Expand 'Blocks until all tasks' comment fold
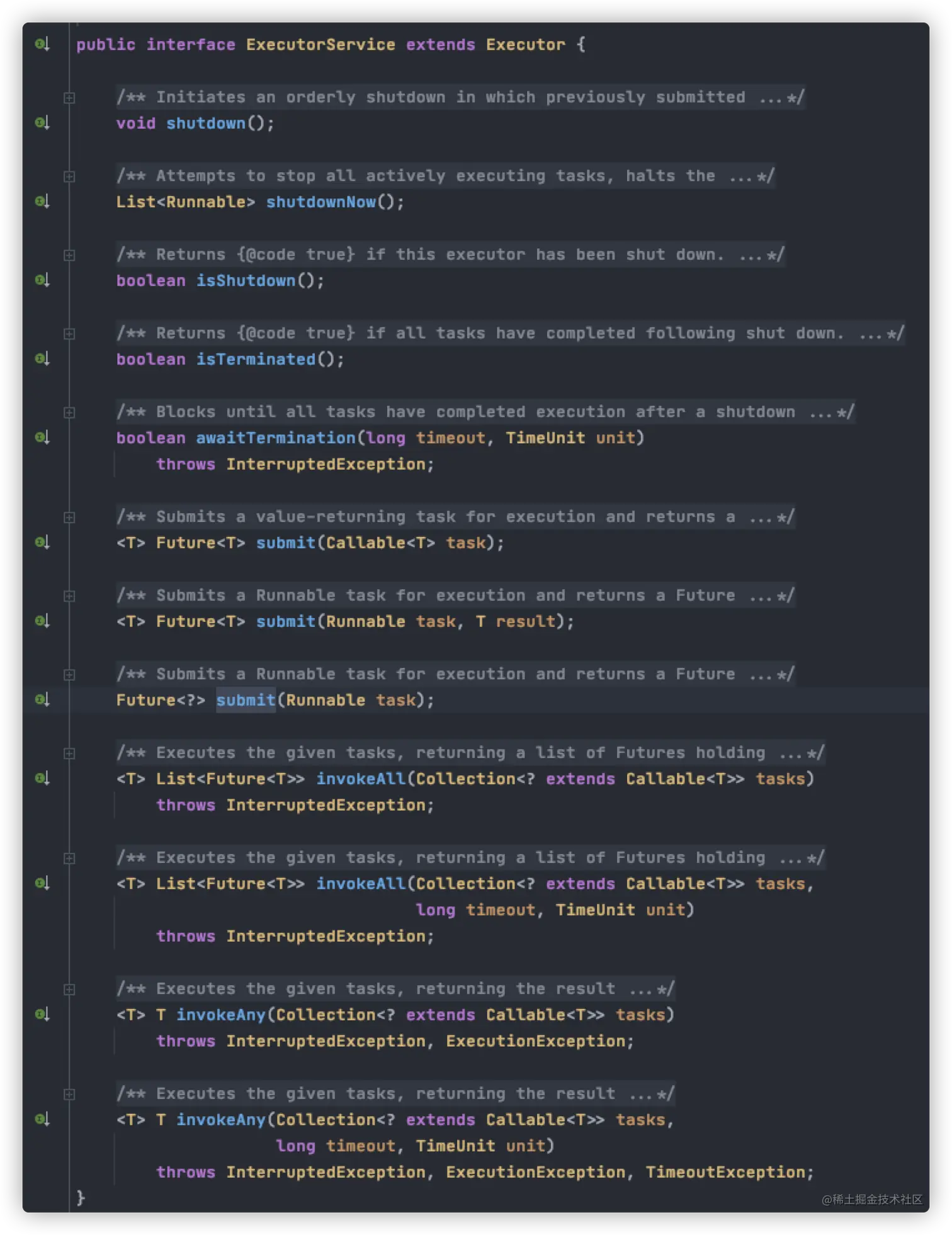Viewport: 952px width, 1235px height. (69, 412)
